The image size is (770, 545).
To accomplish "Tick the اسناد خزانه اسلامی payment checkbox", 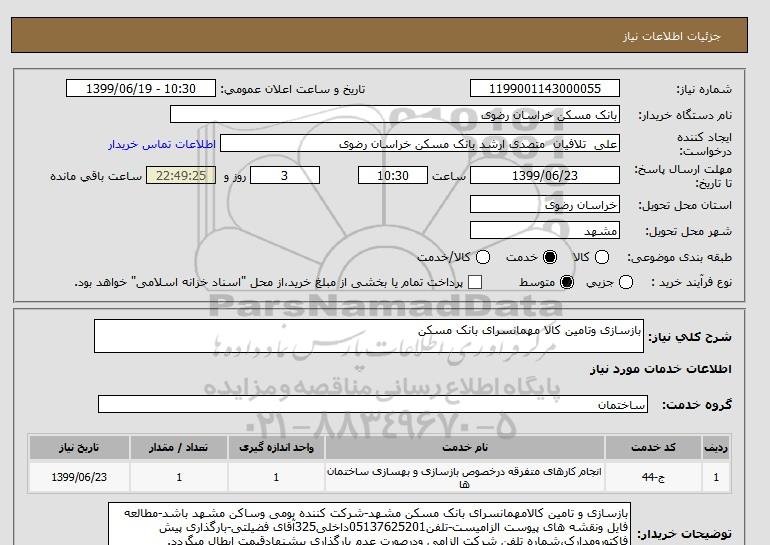I will click(475, 282).
